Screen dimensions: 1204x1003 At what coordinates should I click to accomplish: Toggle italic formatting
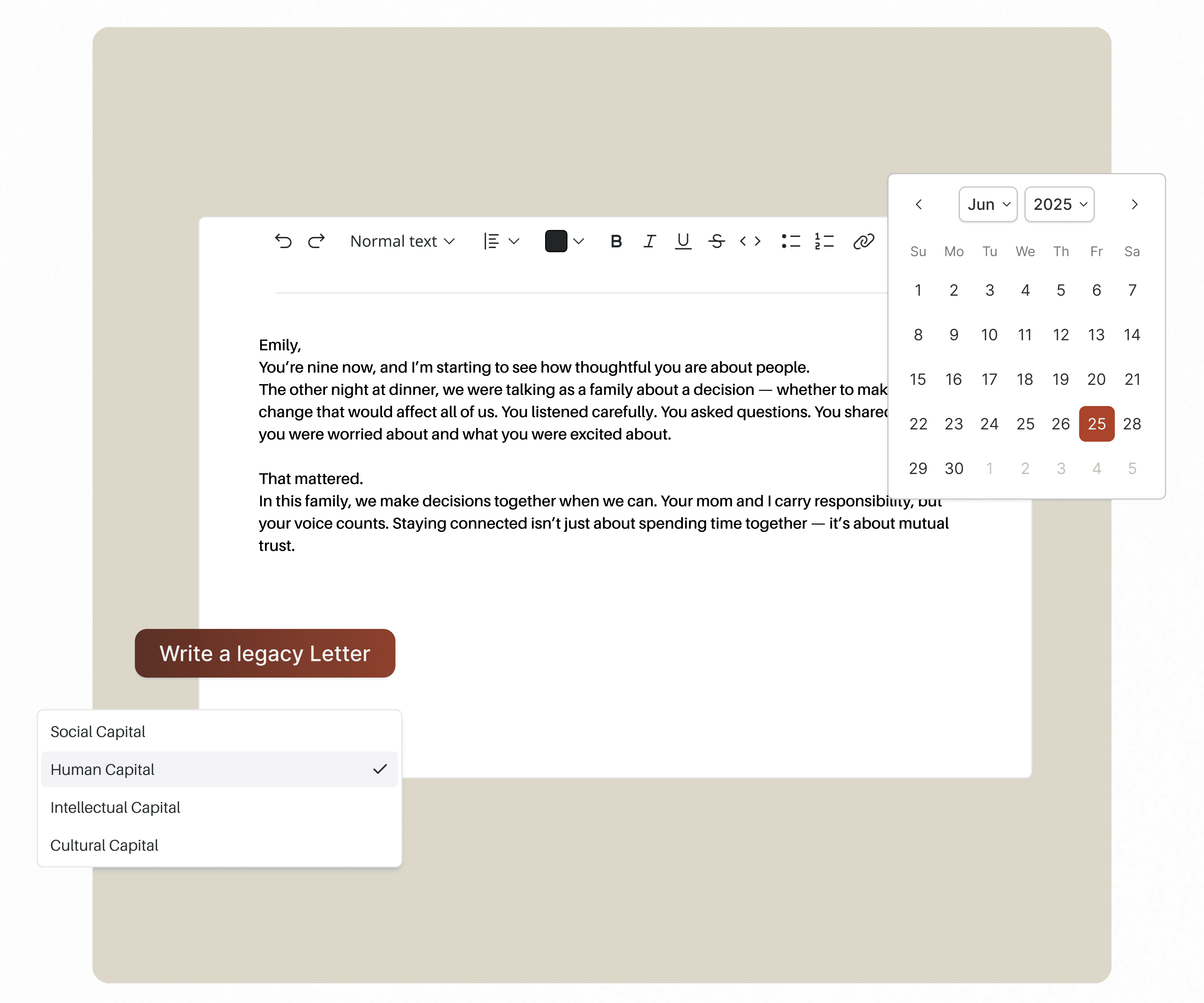(x=649, y=241)
